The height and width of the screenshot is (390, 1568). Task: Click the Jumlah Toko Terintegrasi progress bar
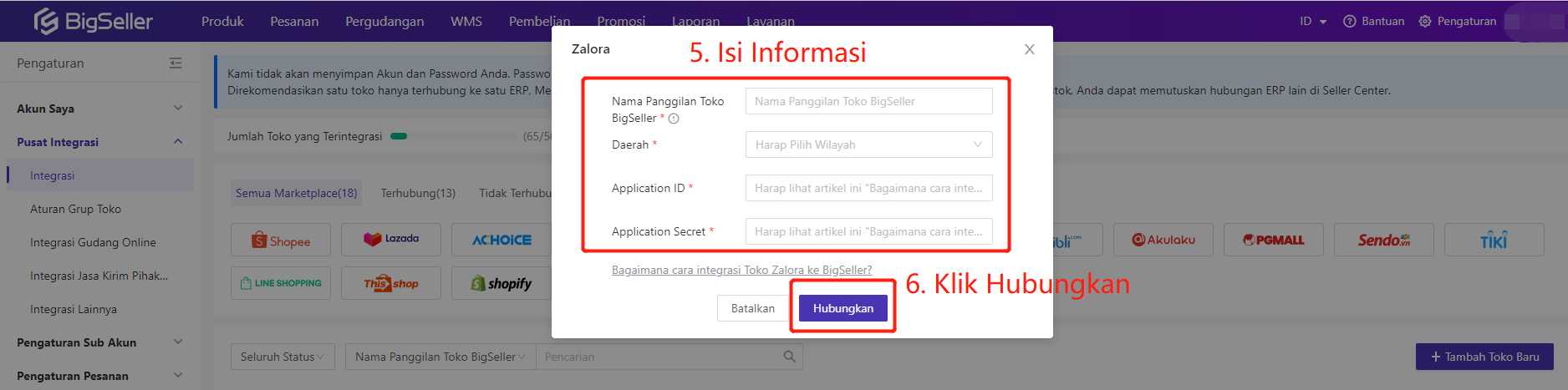[x=453, y=136]
